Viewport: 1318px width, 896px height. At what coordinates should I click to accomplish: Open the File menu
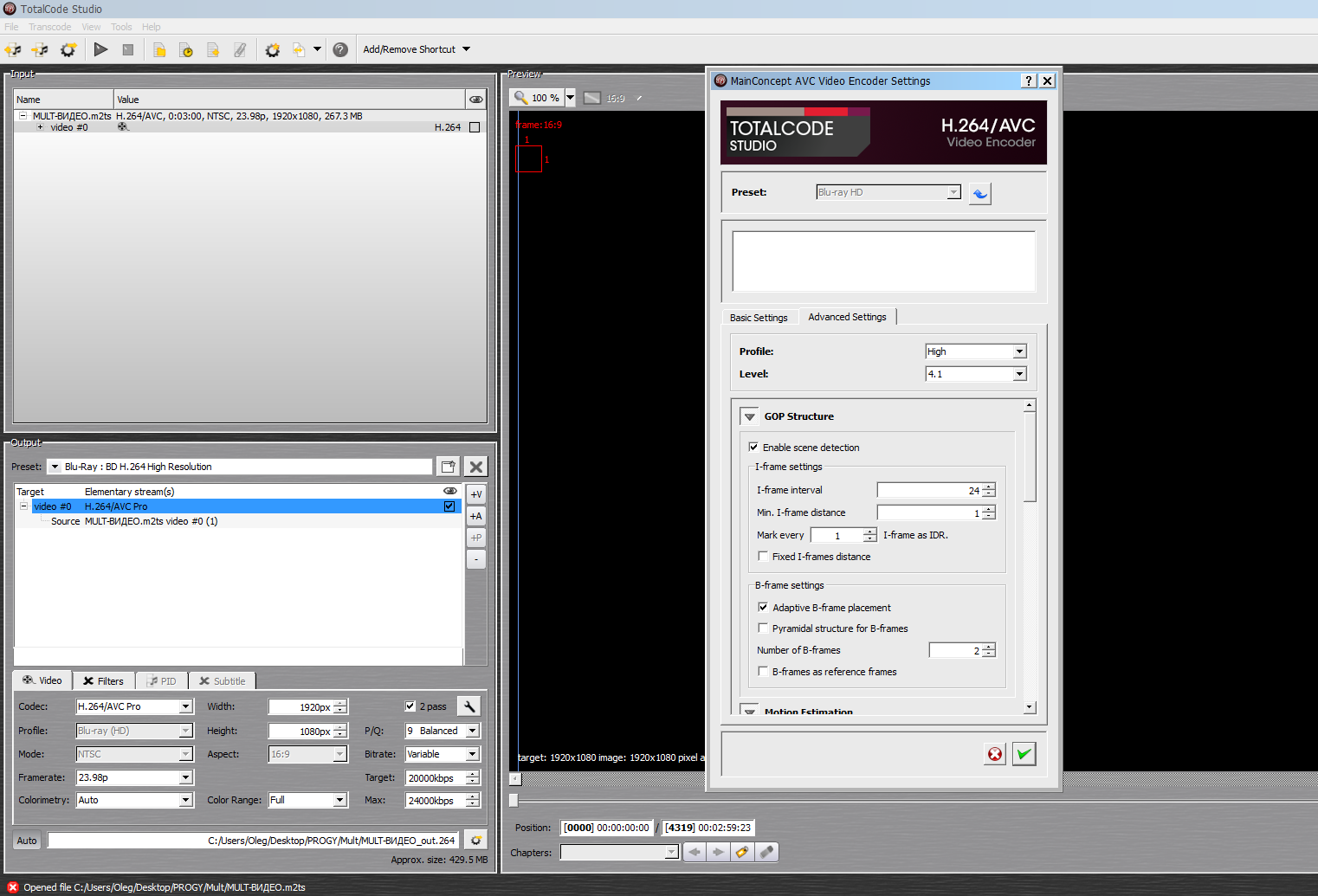pyautogui.click(x=11, y=27)
